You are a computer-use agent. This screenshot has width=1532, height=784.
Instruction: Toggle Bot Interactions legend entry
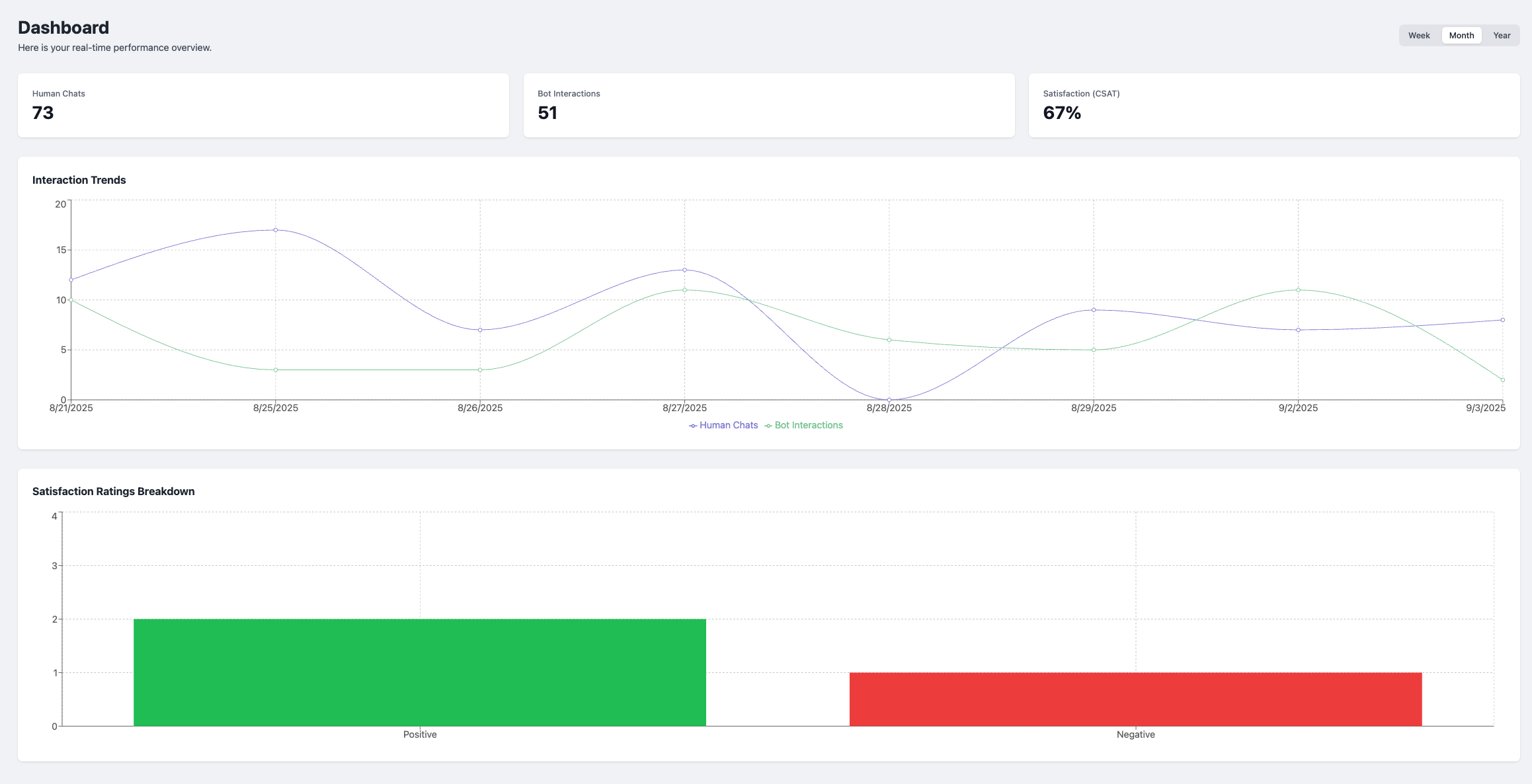pos(804,425)
